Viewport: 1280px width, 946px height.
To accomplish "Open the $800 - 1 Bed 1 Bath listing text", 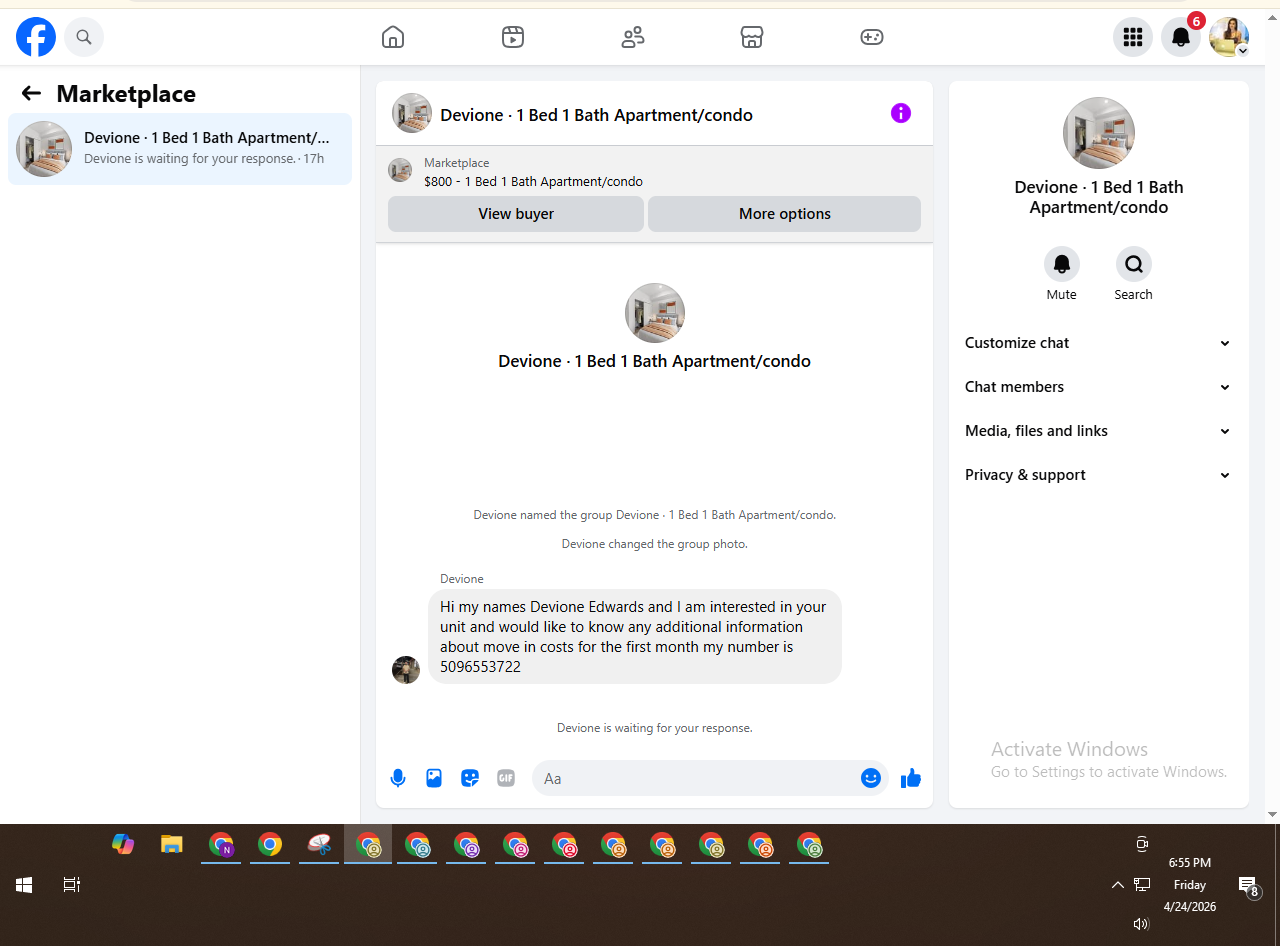I will coord(533,182).
